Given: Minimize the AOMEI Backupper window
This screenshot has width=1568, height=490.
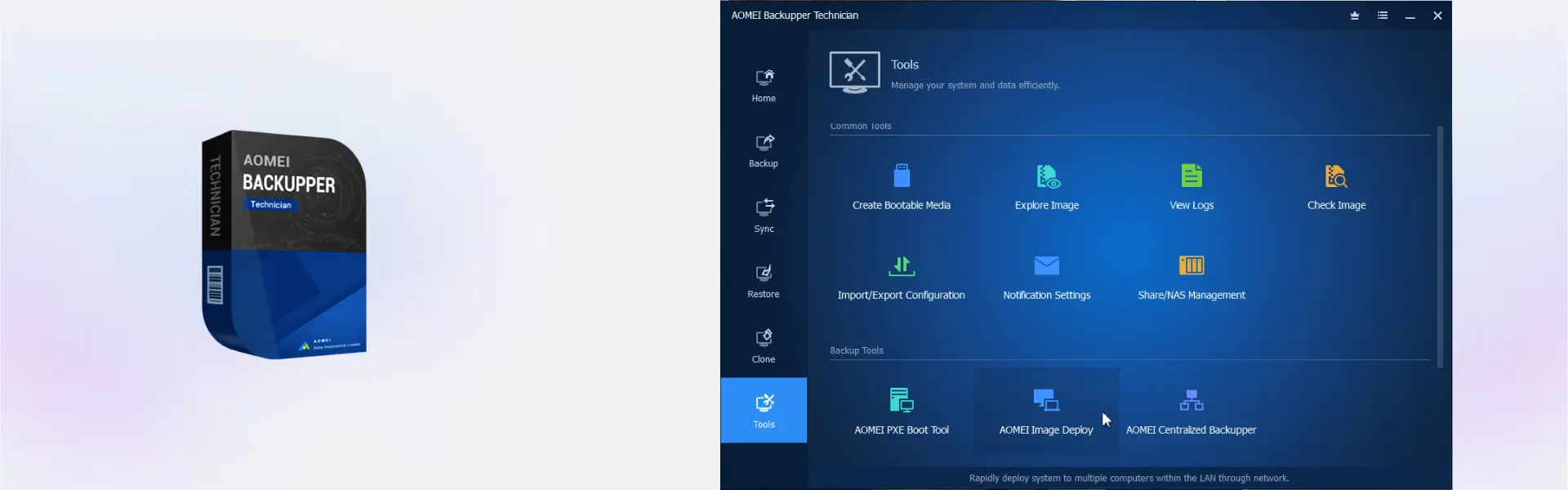Looking at the screenshot, I should pyautogui.click(x=1410, y=16).
